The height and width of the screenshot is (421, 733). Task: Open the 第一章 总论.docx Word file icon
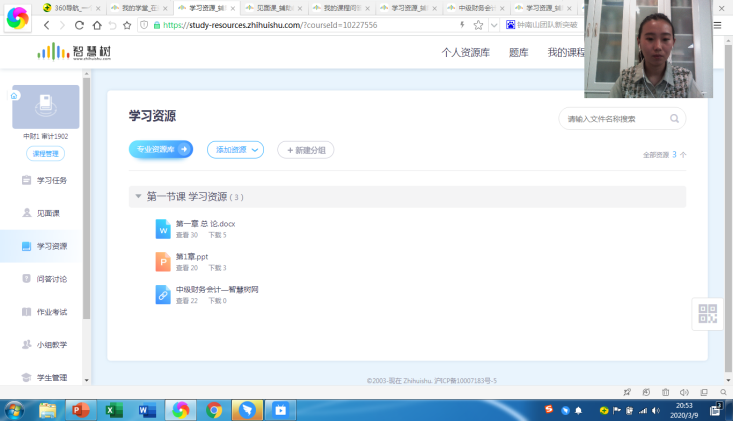tap(162, 229)
